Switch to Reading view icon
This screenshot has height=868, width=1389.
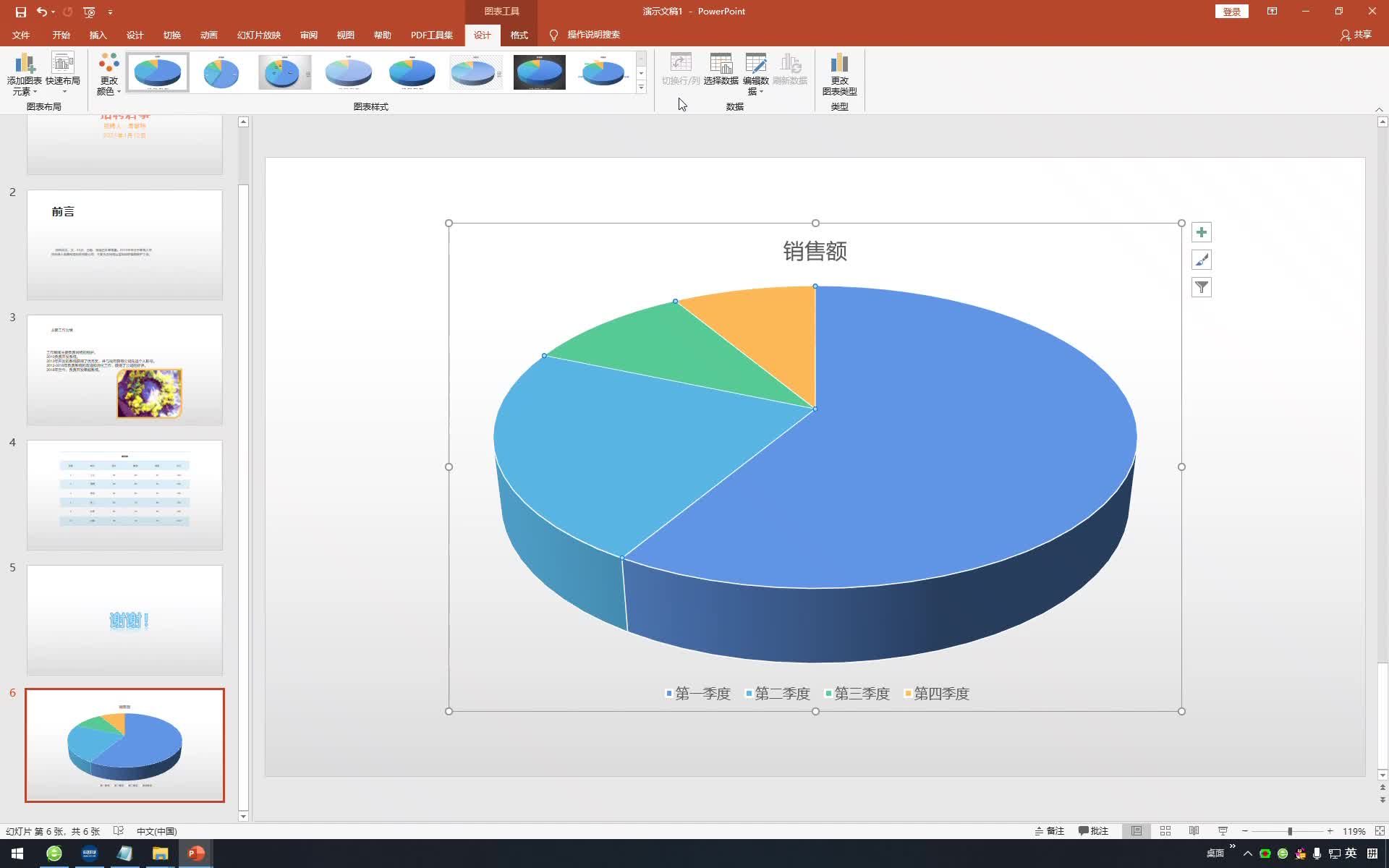point(1194,831)
